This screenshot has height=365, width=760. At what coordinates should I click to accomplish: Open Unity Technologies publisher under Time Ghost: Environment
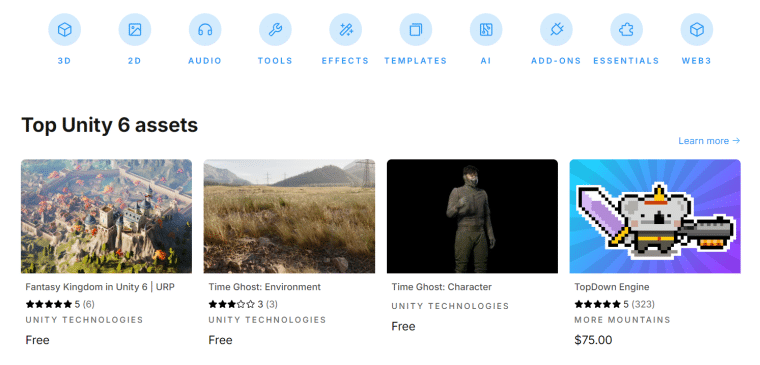click(267, 320)
